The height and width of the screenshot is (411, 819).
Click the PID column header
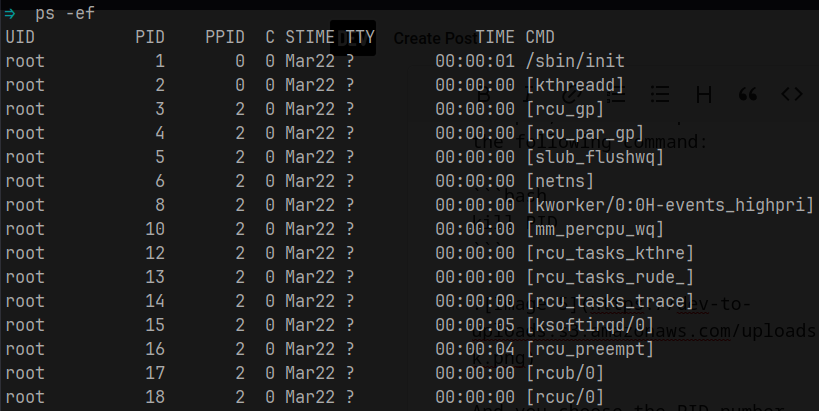click(150, 37)
